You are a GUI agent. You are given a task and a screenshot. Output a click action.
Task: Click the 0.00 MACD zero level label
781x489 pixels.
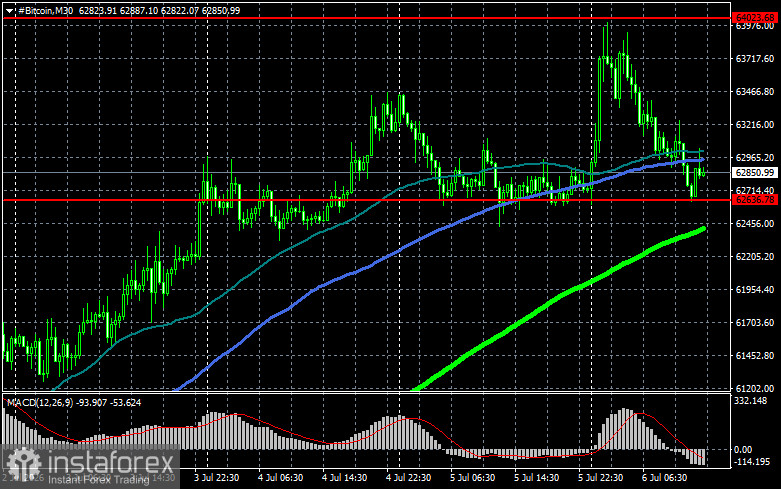pyautogui.click(x=743, y=450)
